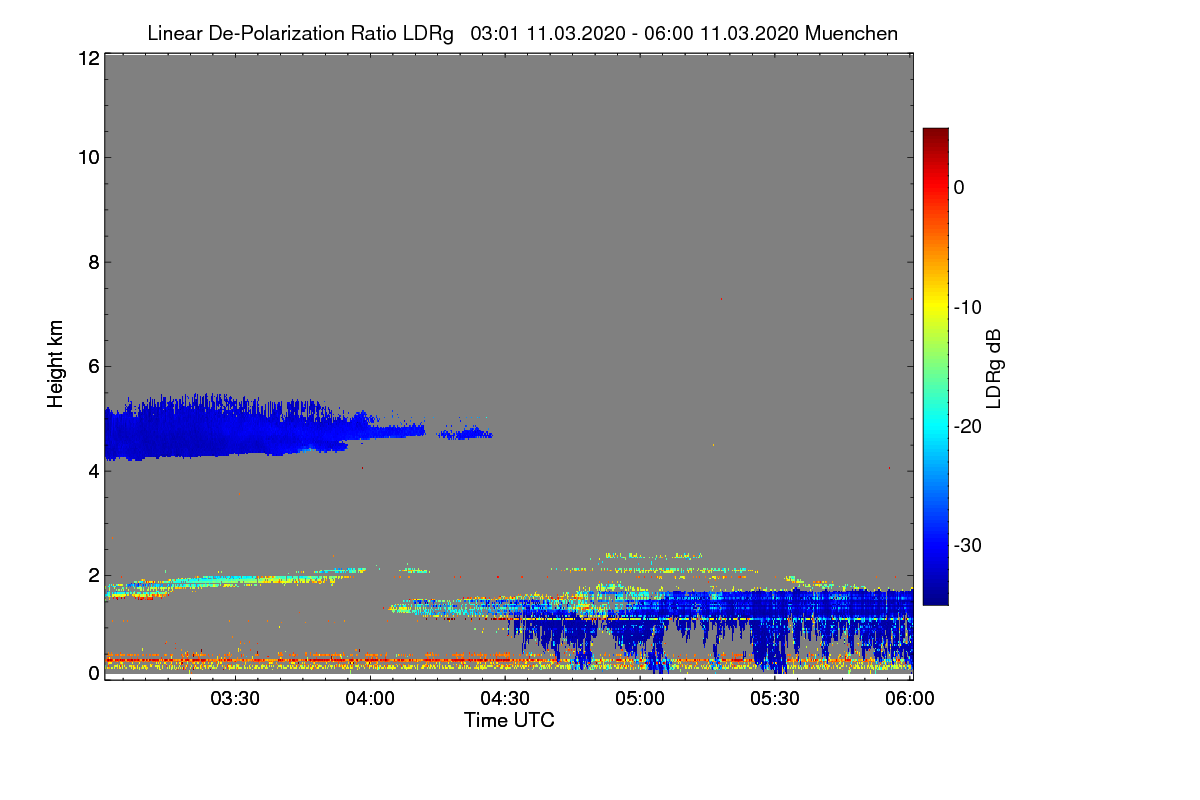Viewport: 1200px width, 800px height.
Task: Click the height tick label 4
Action: pyautogui.click(x=92, y=470)
